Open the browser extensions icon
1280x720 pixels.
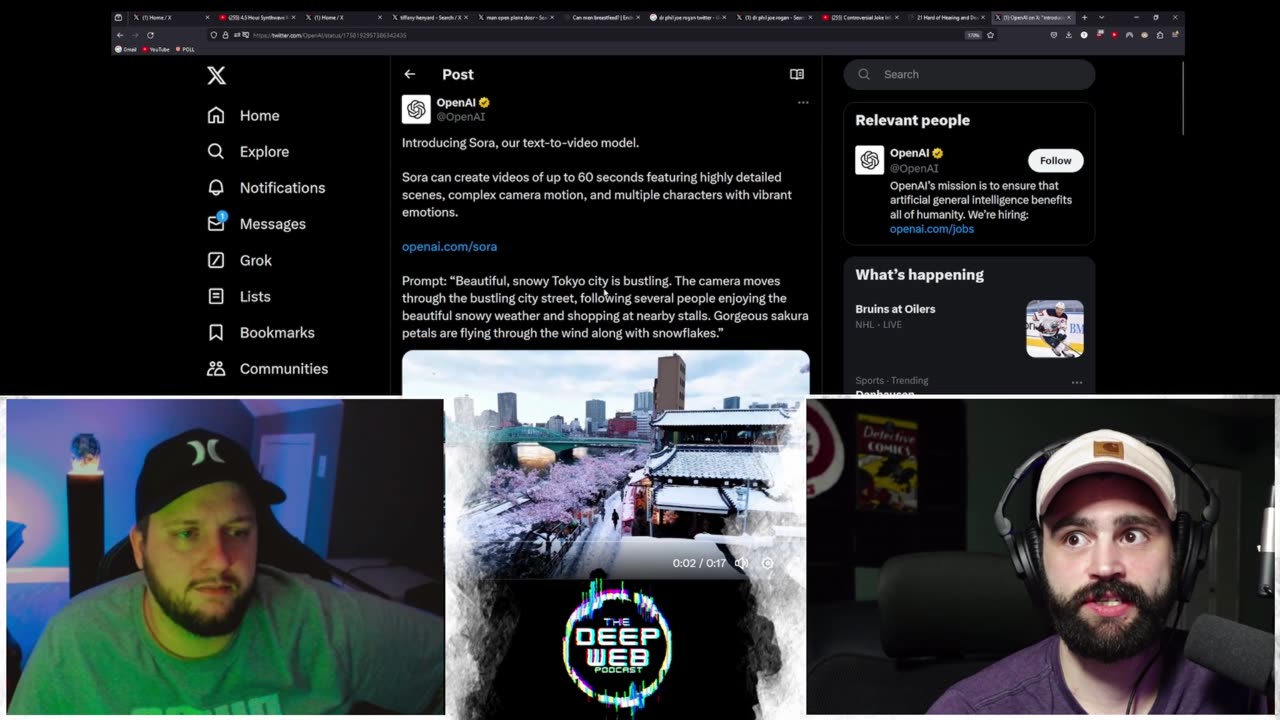[x=1160, y=35]
